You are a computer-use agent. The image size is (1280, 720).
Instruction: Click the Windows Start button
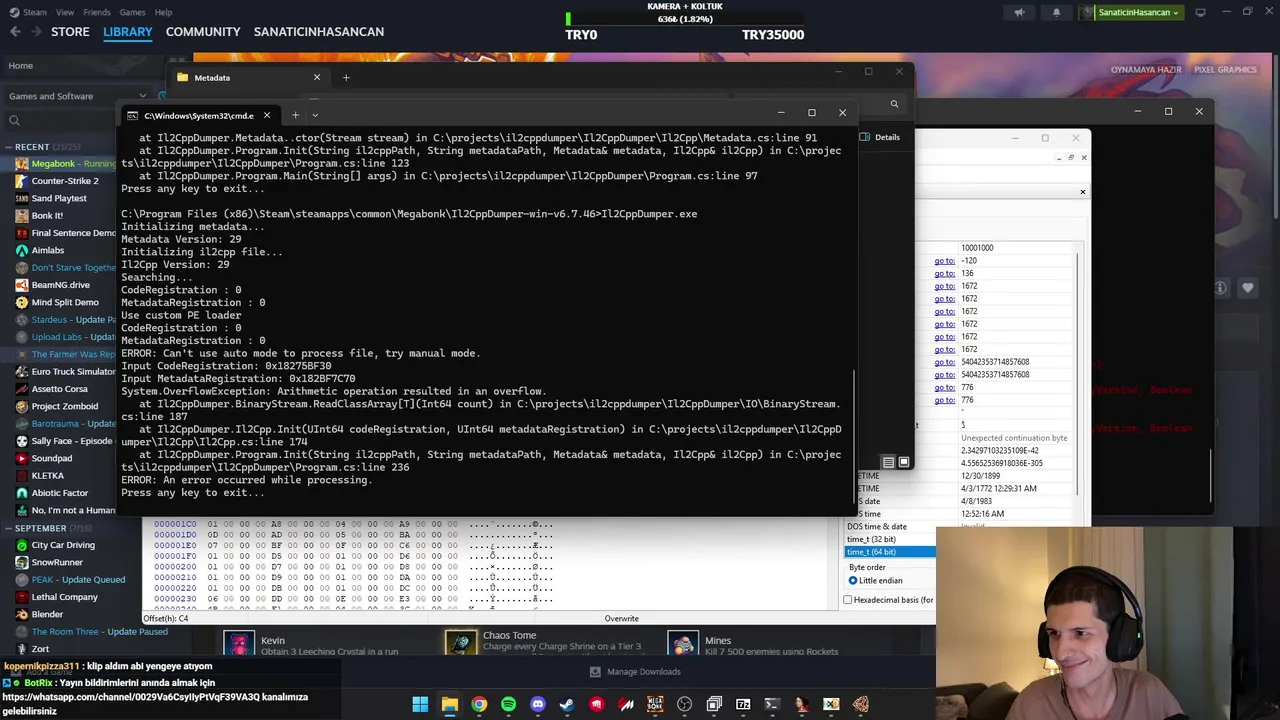[x=420, y=704]
